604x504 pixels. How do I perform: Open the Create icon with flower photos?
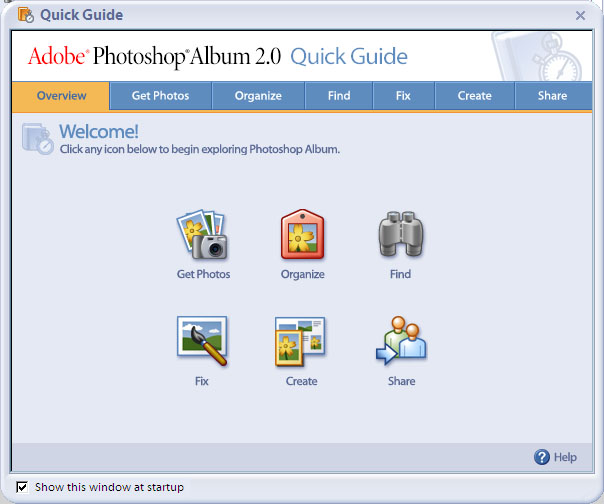pyautogui.click(x=301, y=342)
